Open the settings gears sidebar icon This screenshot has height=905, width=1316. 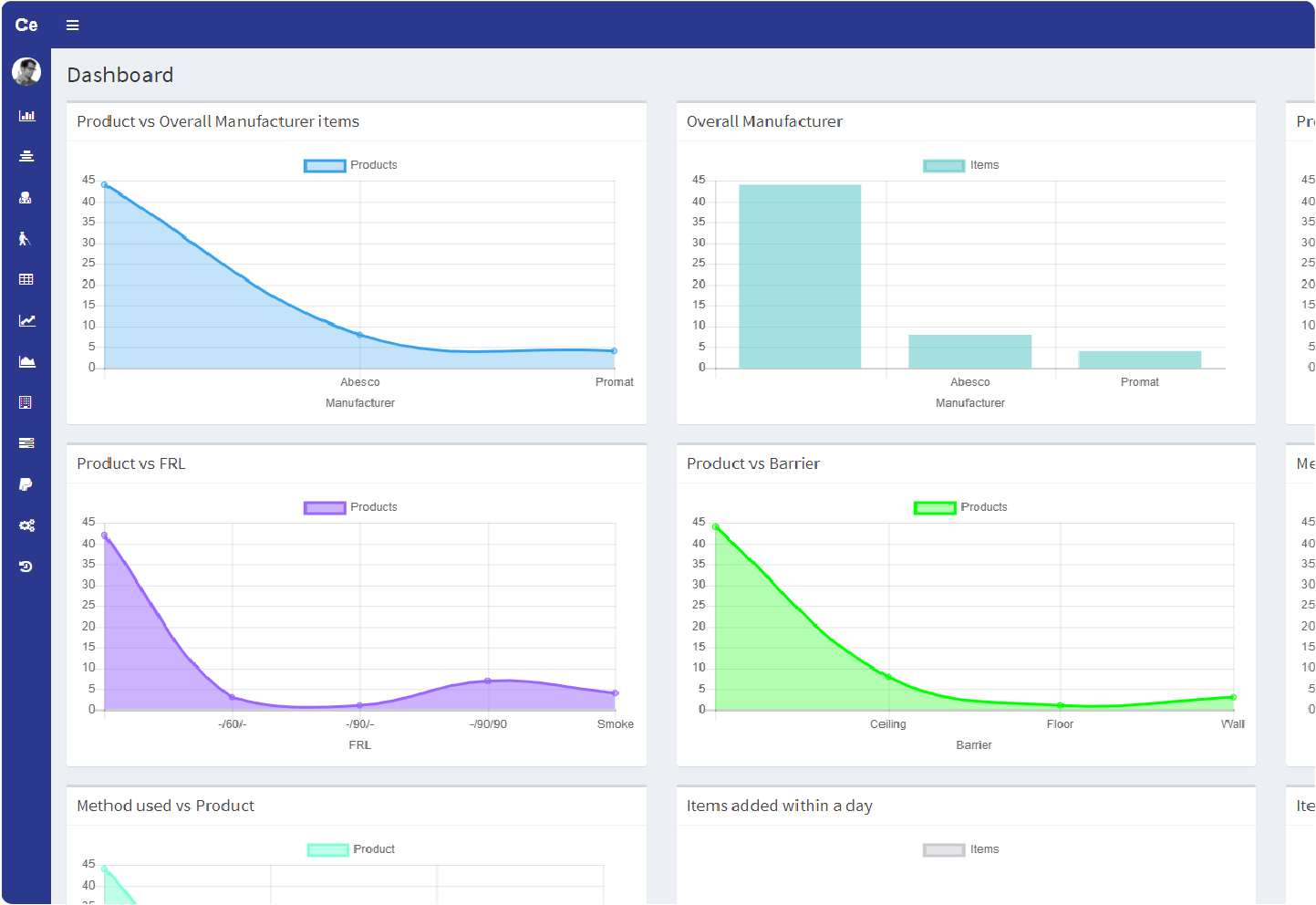(26, 525)
